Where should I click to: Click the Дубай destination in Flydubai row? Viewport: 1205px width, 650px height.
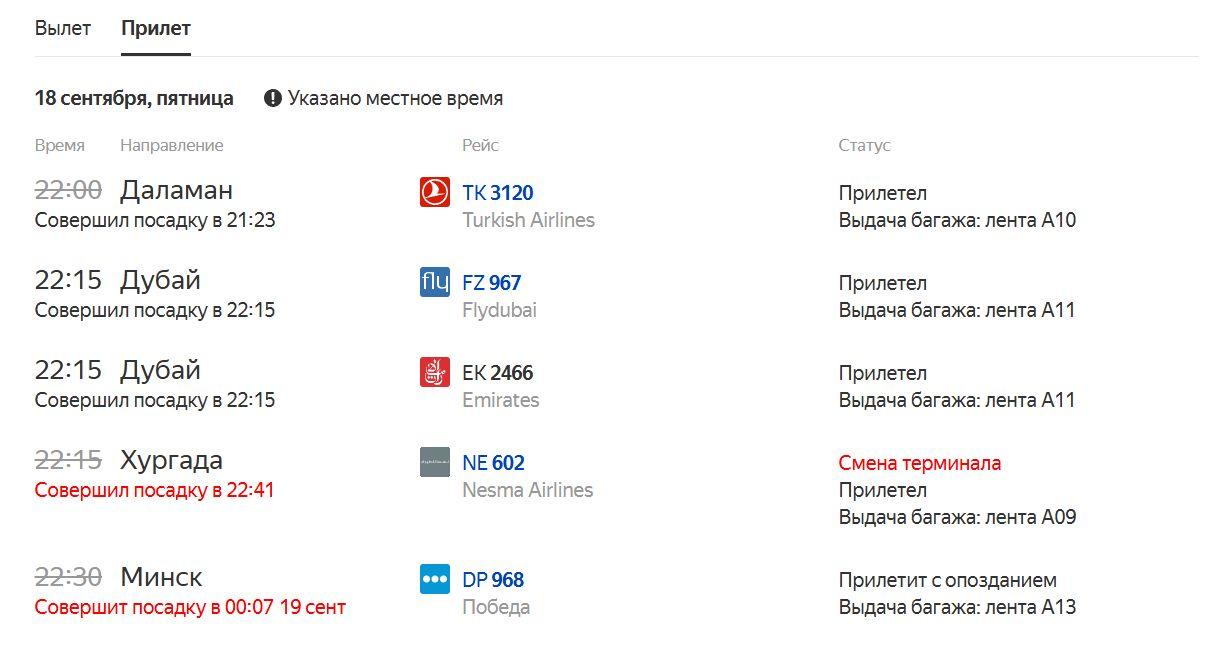(x=160, y=280)
